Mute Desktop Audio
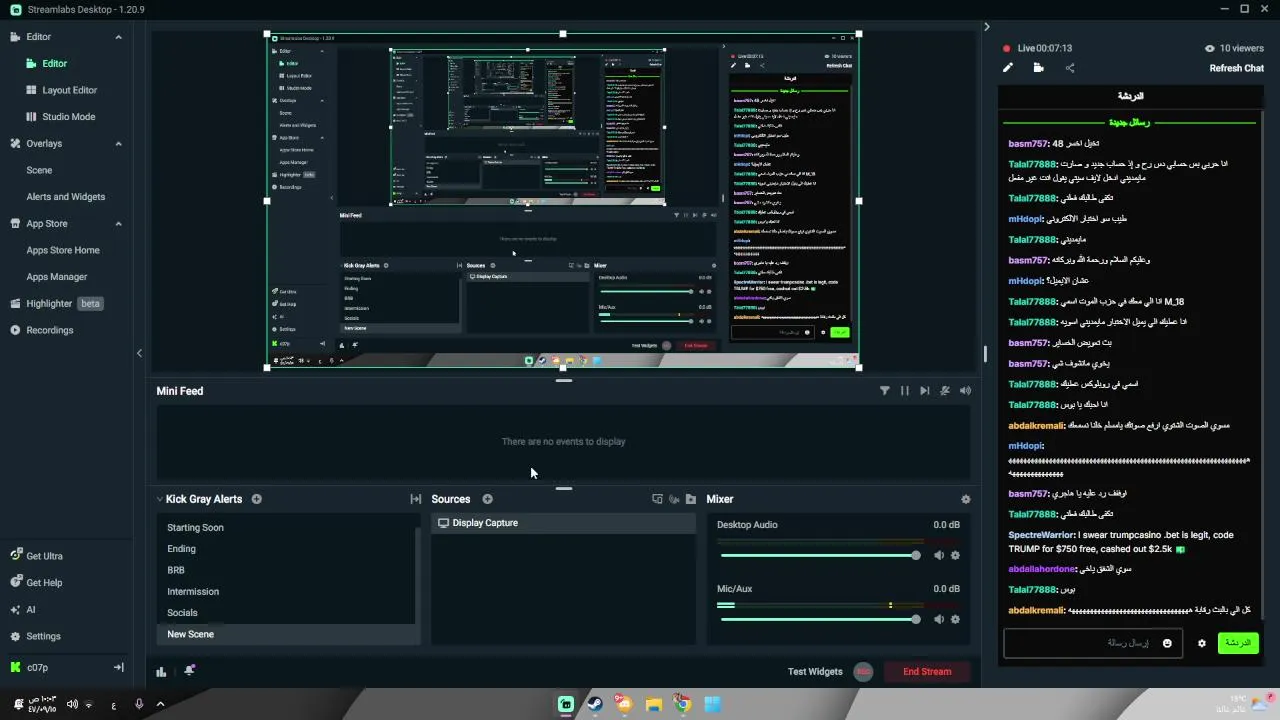Image resolution: width=1280 pixels, height=720 pixels. tap(939, 555)
